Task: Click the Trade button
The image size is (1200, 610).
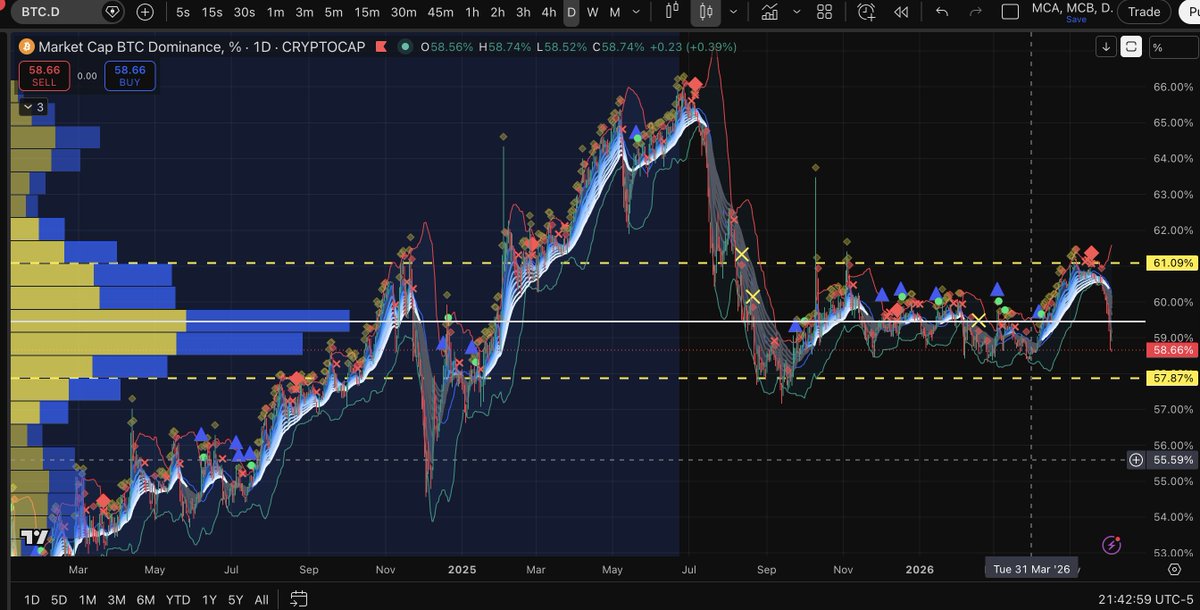Action: (1144, 12)
